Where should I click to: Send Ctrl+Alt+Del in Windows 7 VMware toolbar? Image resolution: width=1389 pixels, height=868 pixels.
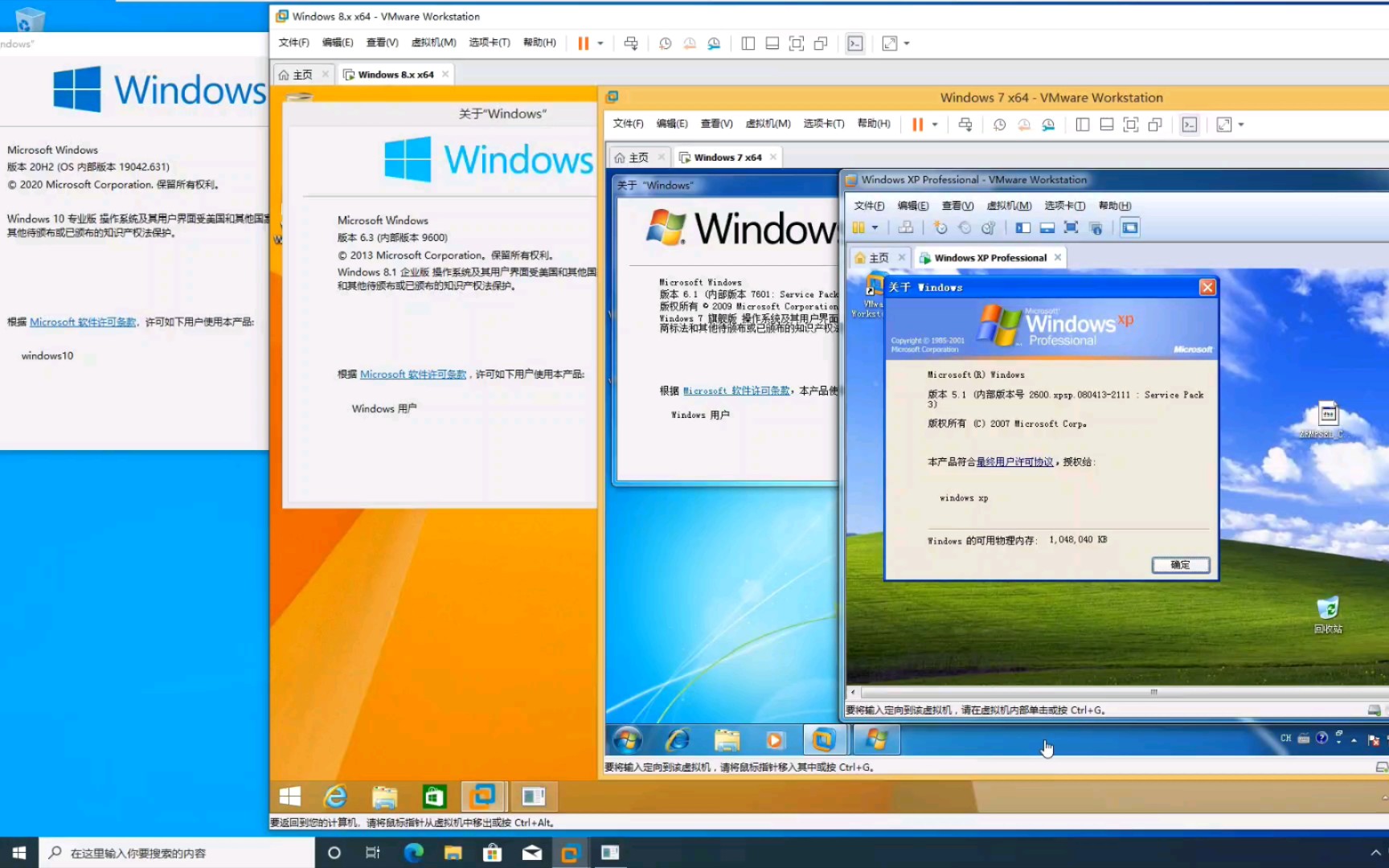point(965,125)
